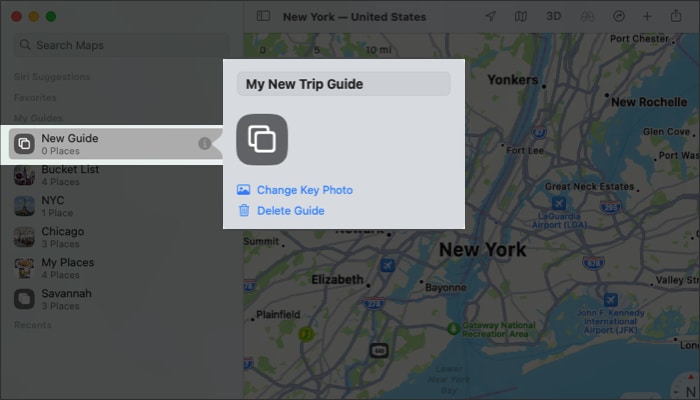Click the guide key photo placeholder icon
The image size is (700, 400).
262,139
